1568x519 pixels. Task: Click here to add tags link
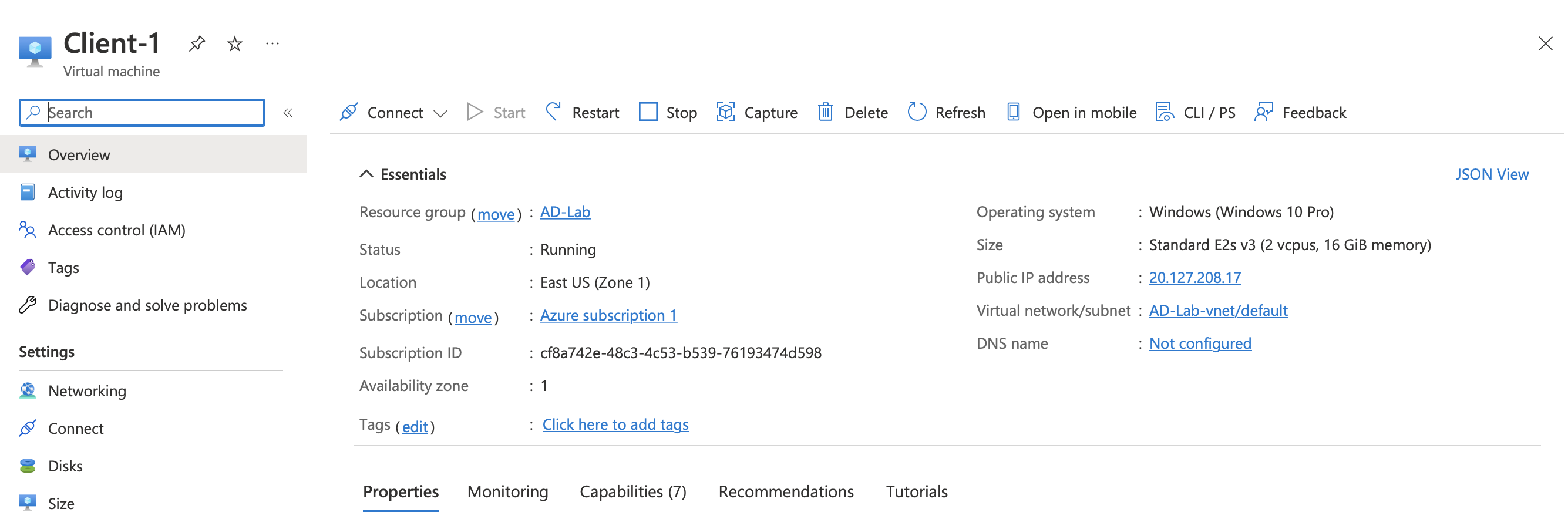click(x=615, y=424)
